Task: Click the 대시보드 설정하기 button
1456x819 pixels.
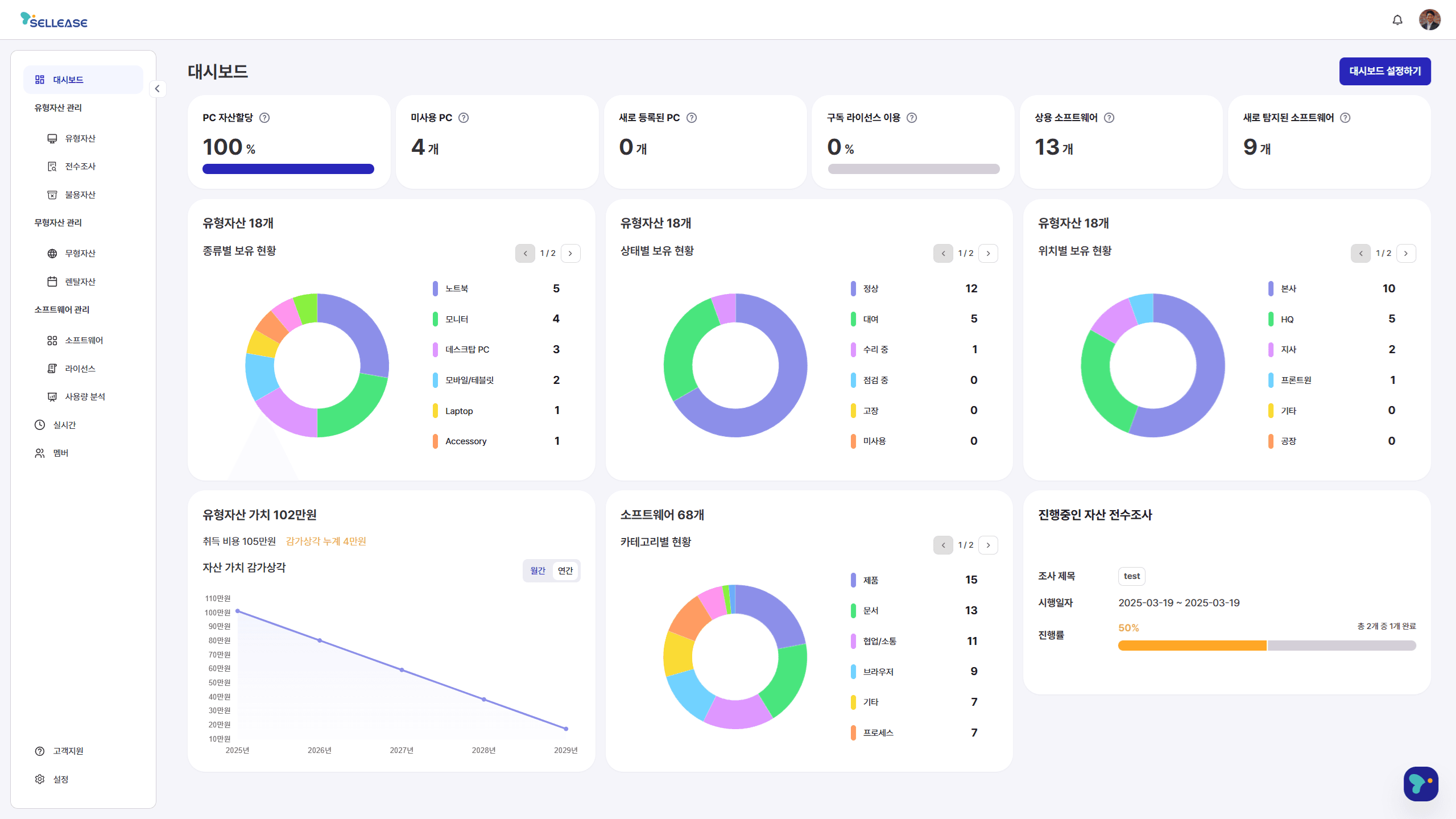Action: click(x=1384, y=72)
